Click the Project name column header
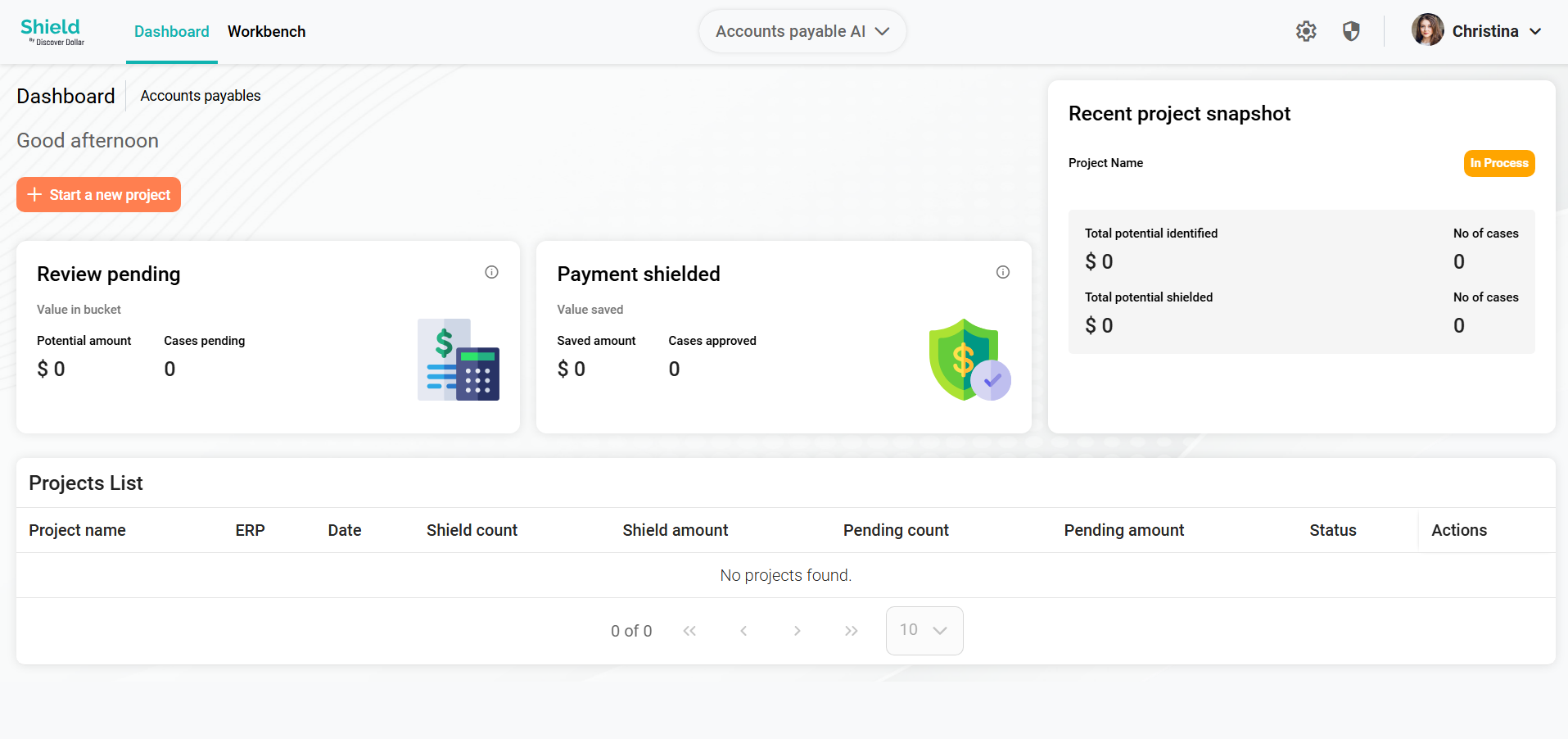The image size is (1568, 739). pyautogui.click(x=78, y=530)
